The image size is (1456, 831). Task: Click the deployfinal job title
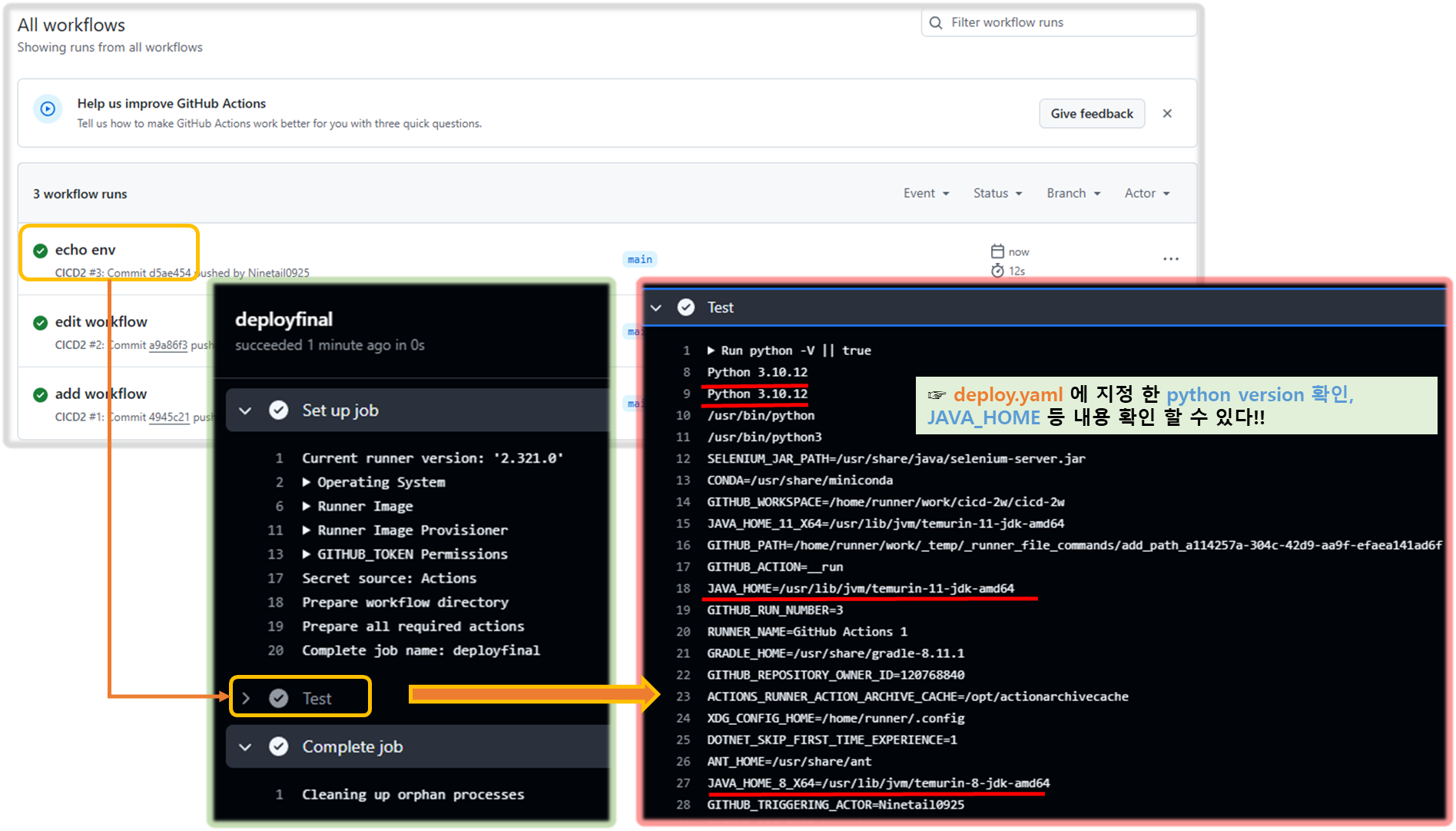[284, 319]
